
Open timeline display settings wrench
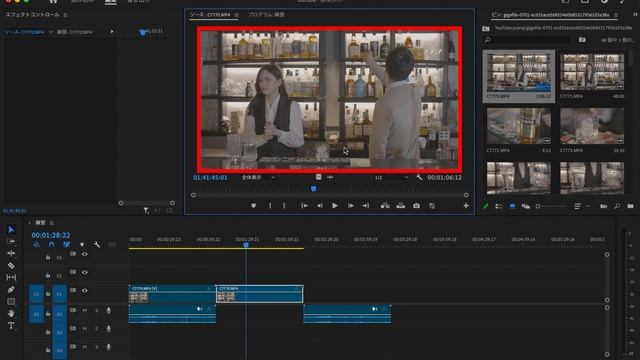click(x=97, y=244)
